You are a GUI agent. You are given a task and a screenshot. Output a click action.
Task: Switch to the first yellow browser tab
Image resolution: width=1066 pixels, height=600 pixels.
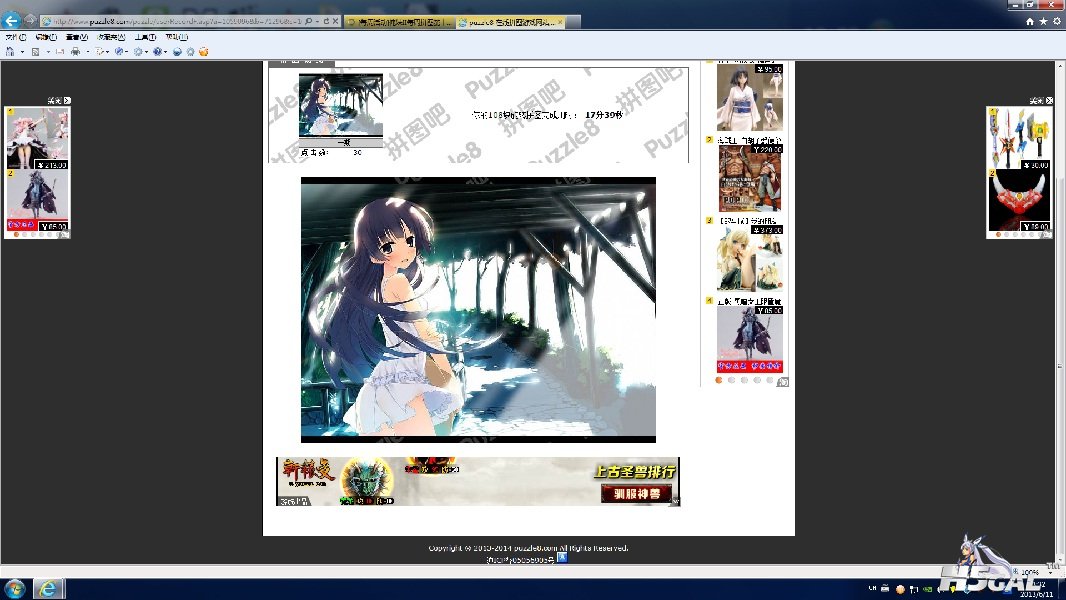click(400, 22)
